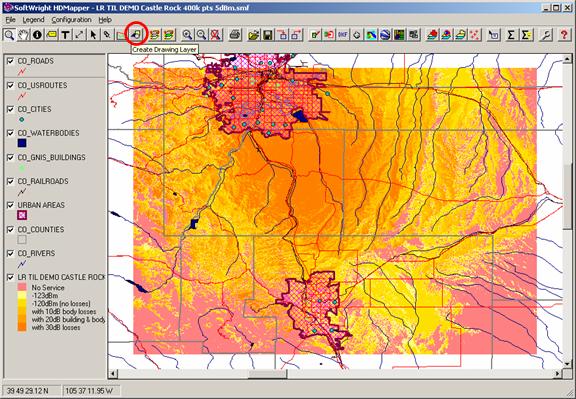Click the dark grid map toolbar icon
Viewport: 576px width, 399px height.
coord(399,35)
